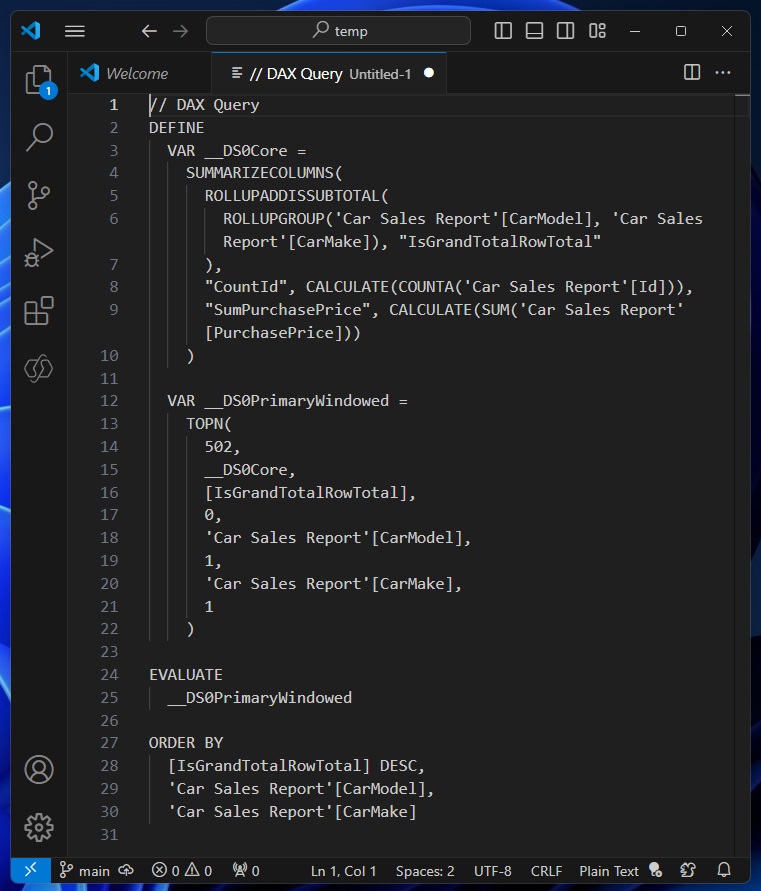Publish branch with the cloud icon
The height and width of the screenshot is (891, 761).
click(x=126, y=871)
